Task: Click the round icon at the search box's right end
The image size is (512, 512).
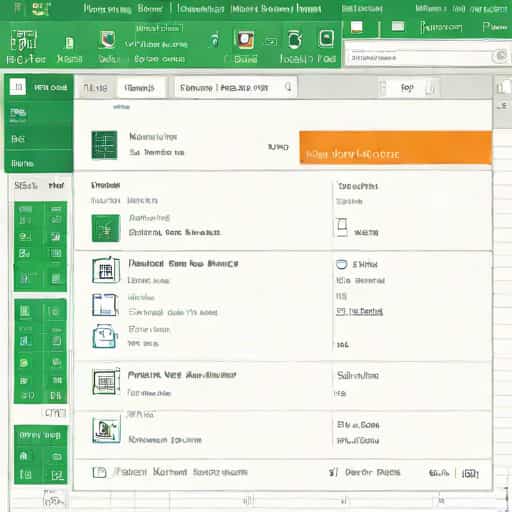Action: pos(500,56)
